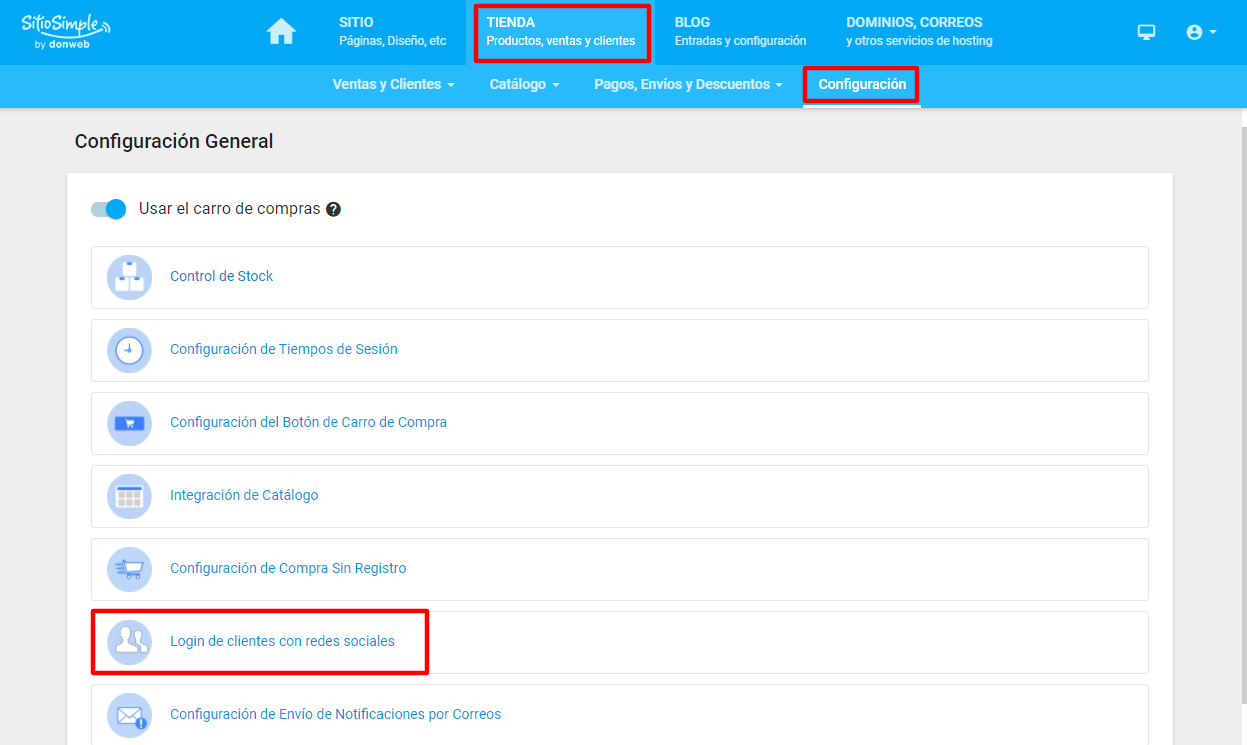
Task: Click the users icon for social login
Action: 129,642
